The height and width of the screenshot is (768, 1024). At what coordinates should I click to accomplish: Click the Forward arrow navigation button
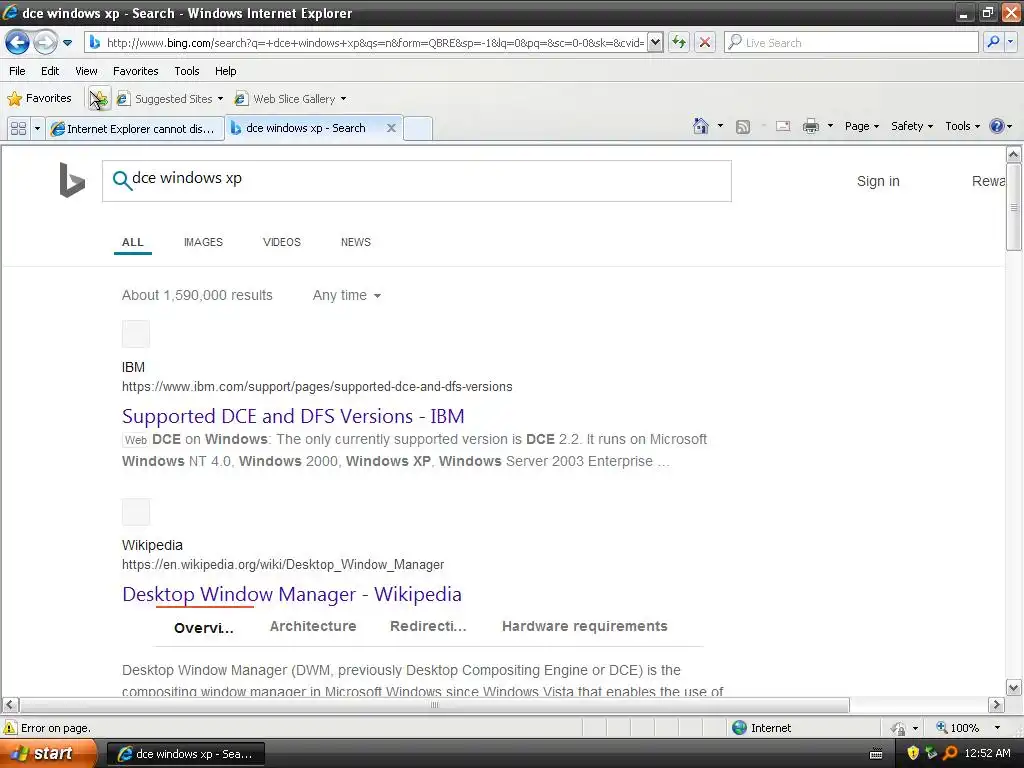tap(45, 43)
